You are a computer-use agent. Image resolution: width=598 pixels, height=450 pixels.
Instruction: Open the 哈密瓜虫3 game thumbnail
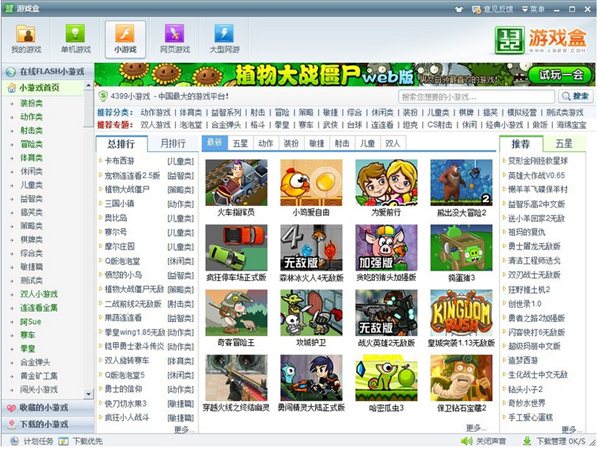coord(386,378)
